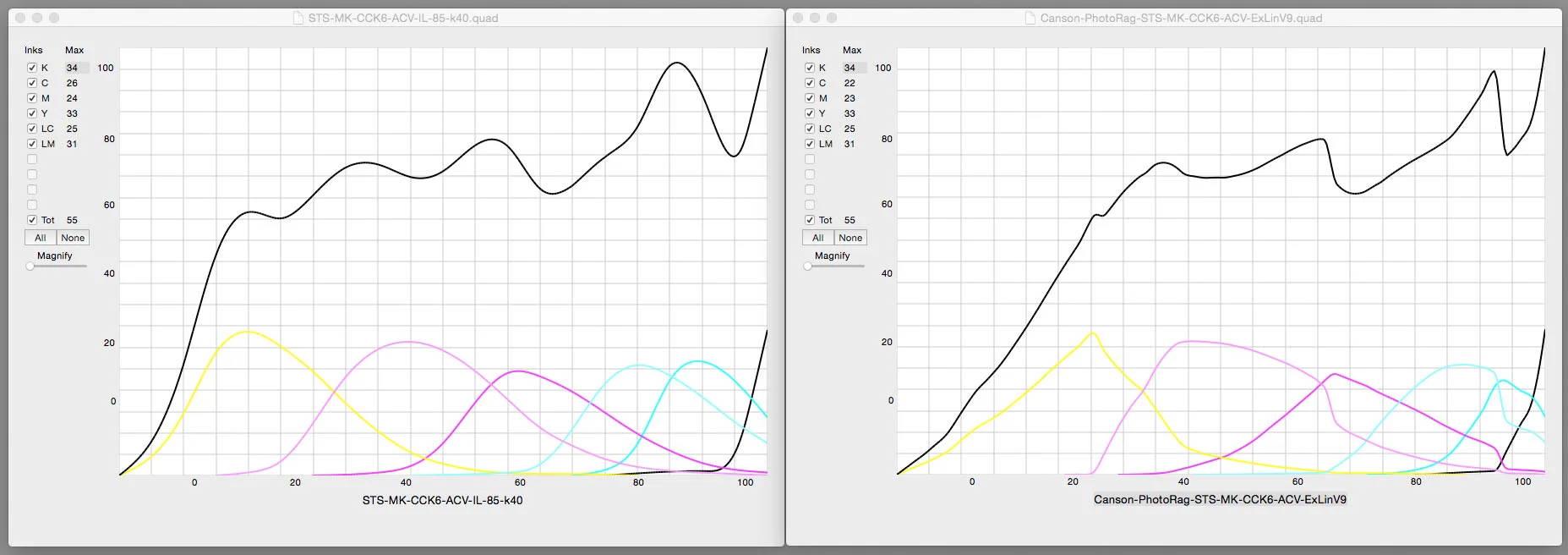Image resolution: width=1568 pixels, height=555 pixels.
Task: Toggle LM ink checkbox in Canson-PhotoRag window
Action: pyautogui.click(x=810, y=144)
